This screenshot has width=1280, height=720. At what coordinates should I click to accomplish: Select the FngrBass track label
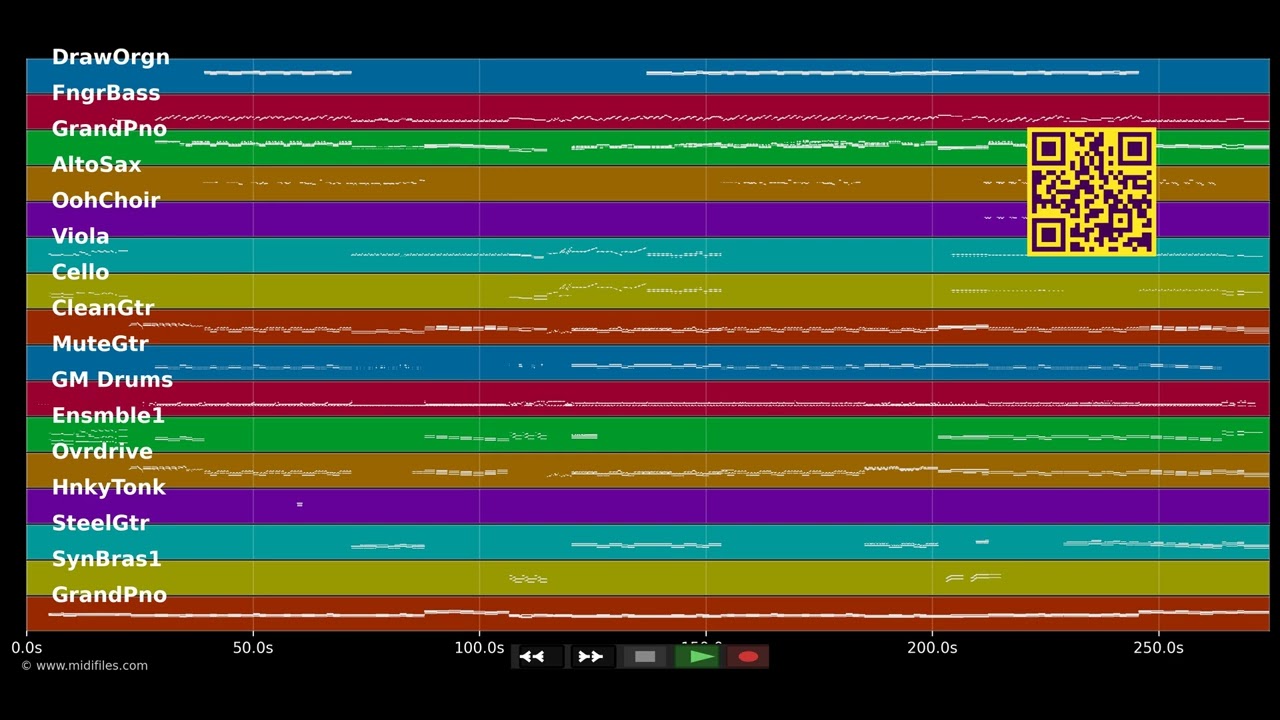106,93
